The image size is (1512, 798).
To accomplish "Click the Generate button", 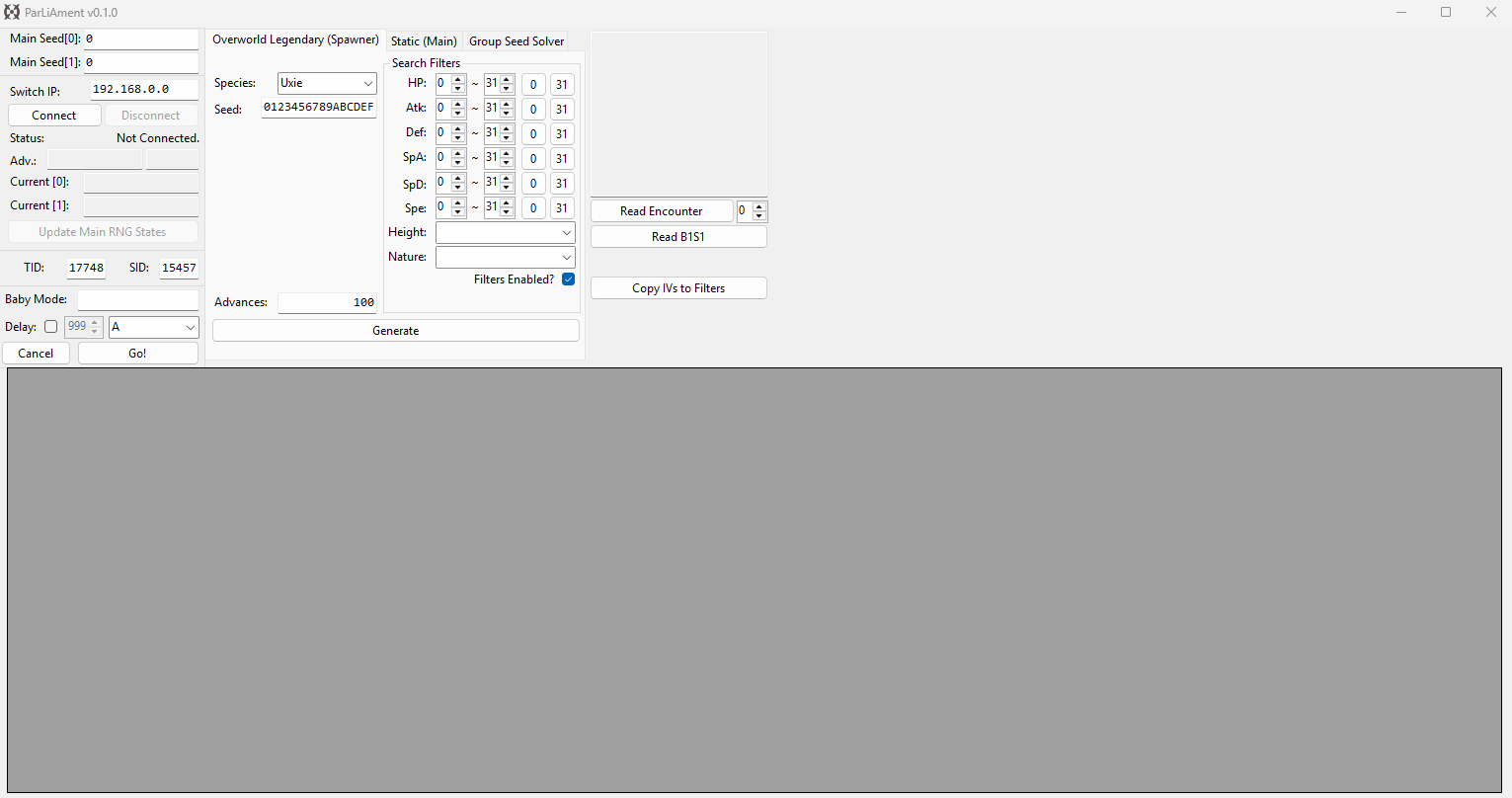I will click(396, 331).
